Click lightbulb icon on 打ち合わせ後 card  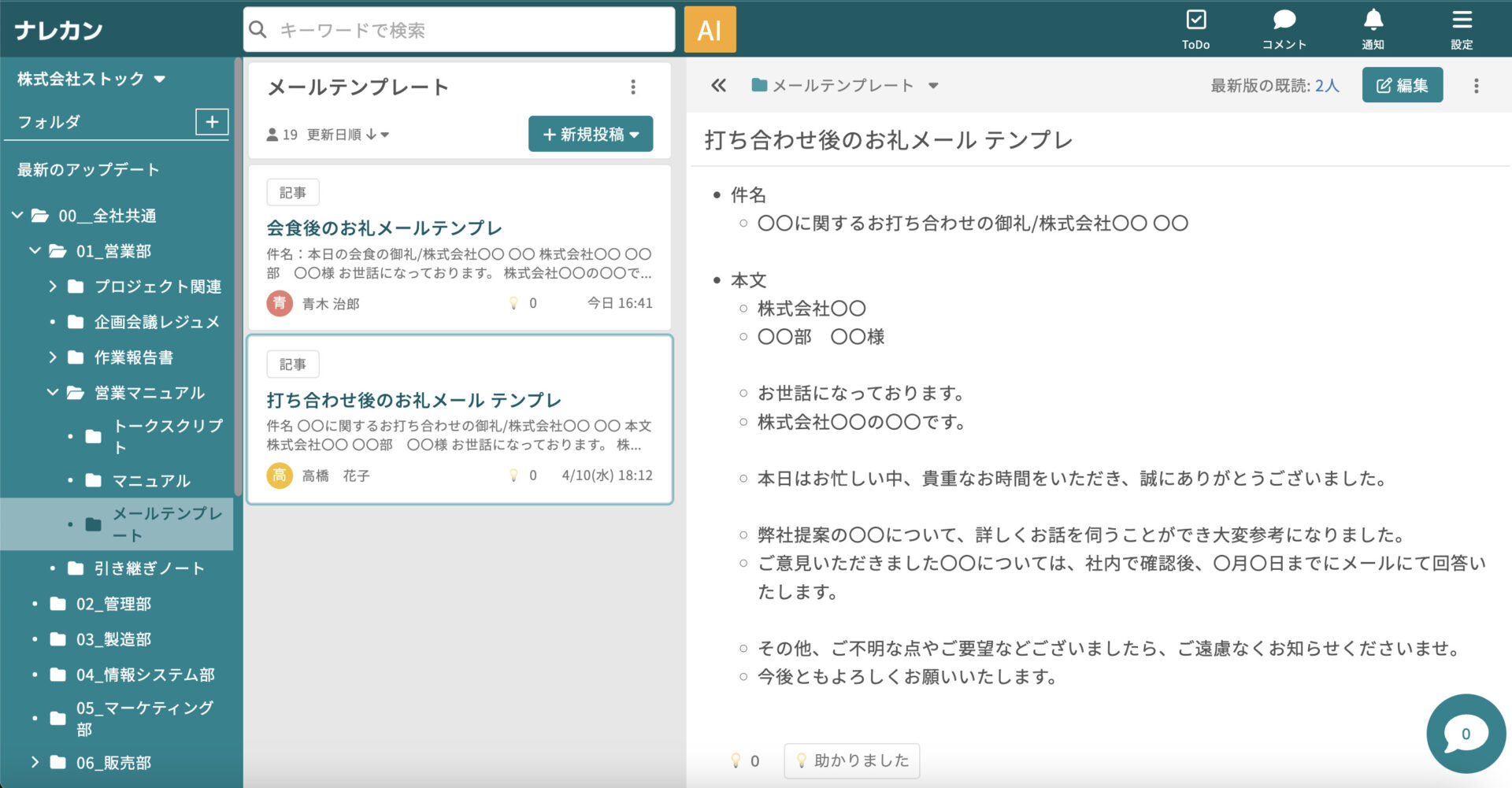(513, 475)
